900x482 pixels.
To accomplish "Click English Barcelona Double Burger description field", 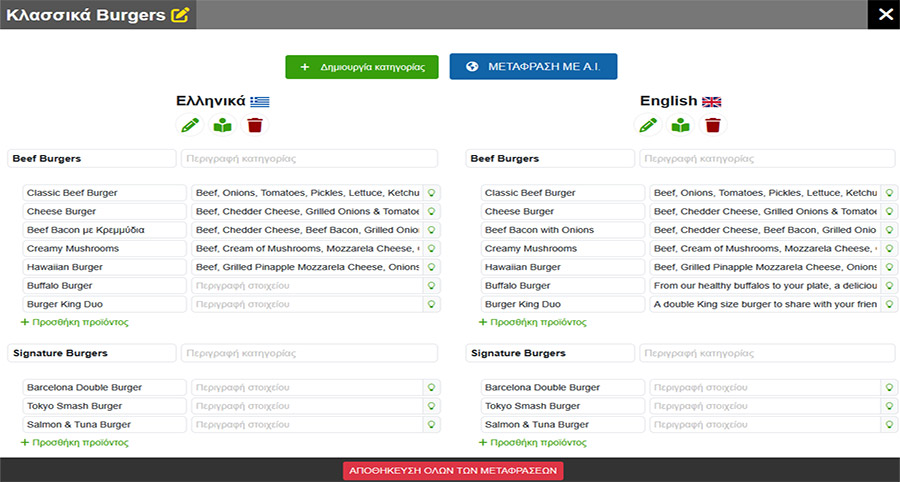I will pyautogui.click(x=765, y=387).
